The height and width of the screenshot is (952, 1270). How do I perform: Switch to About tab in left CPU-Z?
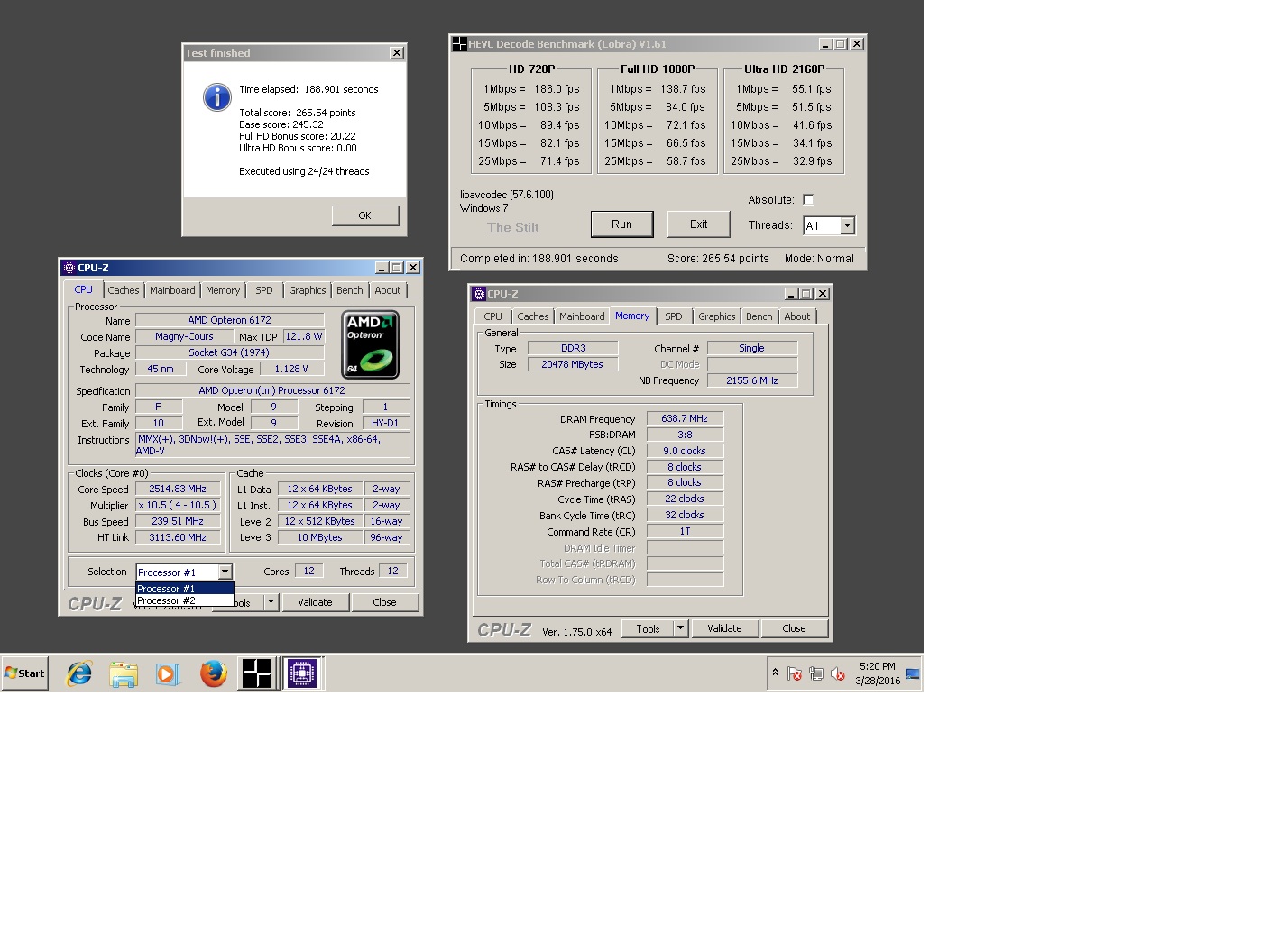[x=388, y=290]
